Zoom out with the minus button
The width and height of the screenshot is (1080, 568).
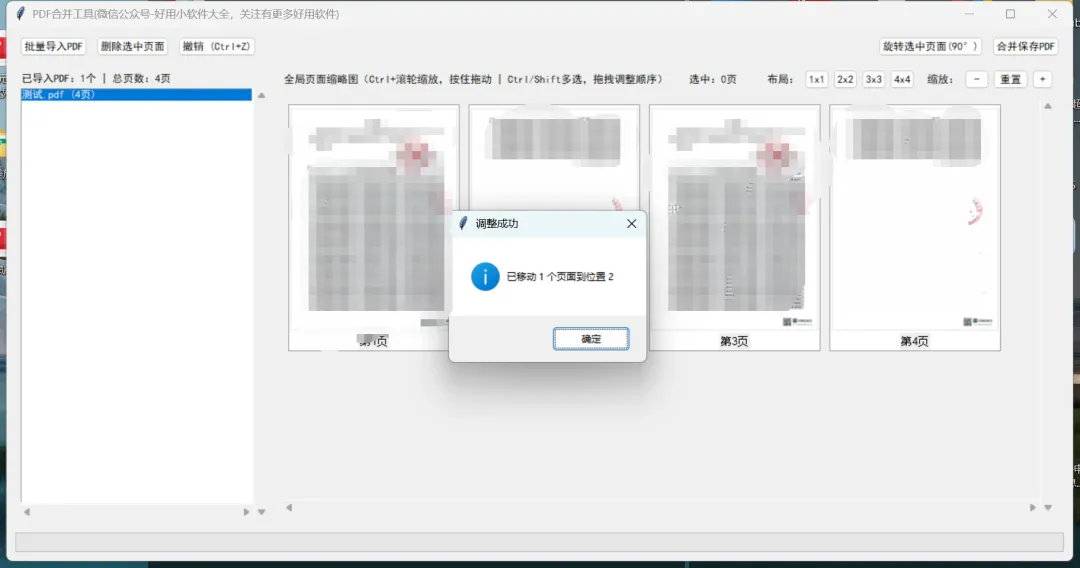(977, 79)
